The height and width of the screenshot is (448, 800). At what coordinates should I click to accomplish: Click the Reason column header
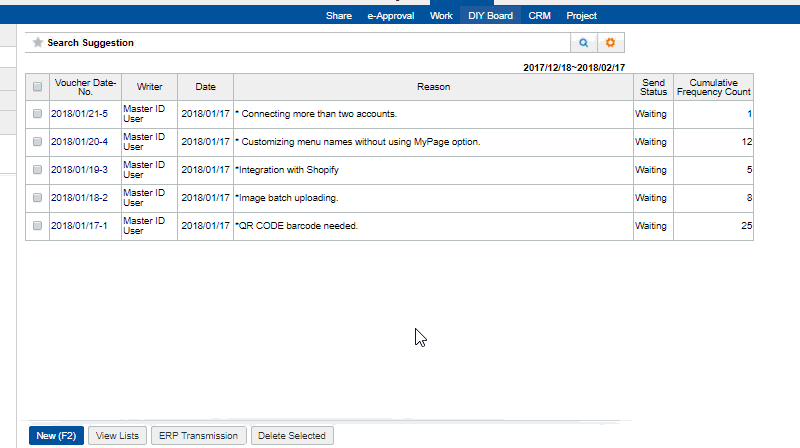point(434,87)
